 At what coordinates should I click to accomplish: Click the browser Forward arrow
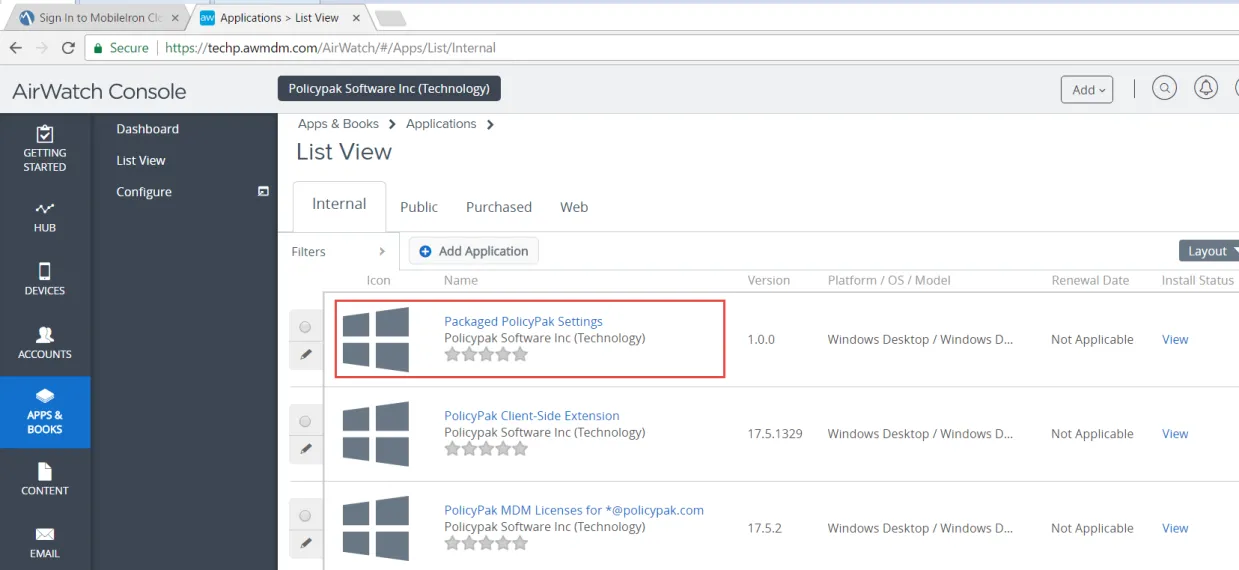[42, 48]
